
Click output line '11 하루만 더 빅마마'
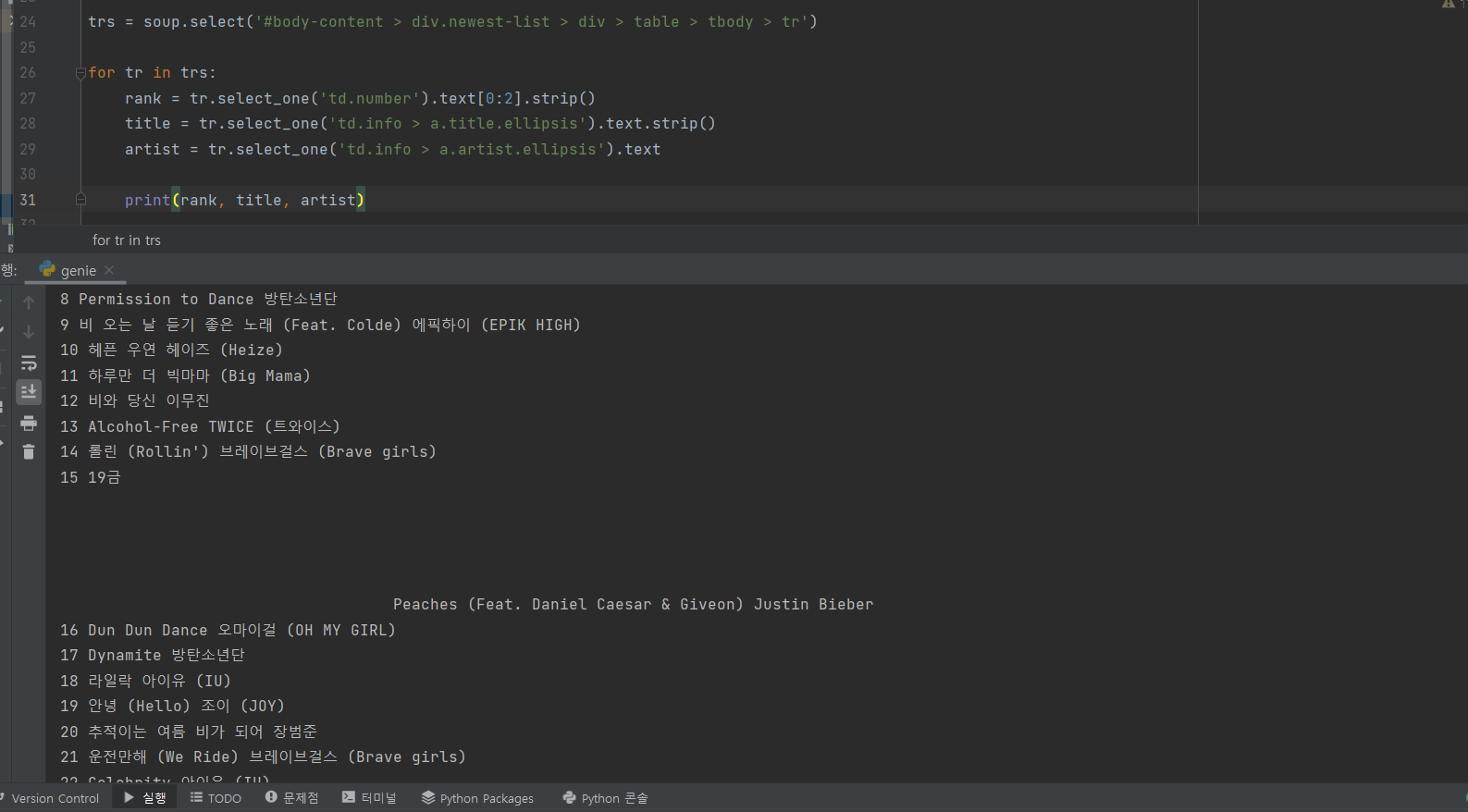click(x=185, y=375)
